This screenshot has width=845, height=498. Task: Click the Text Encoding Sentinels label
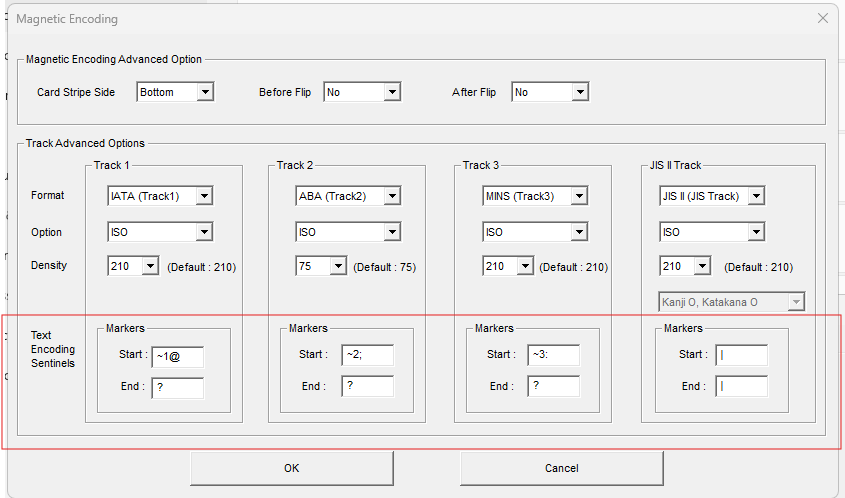click(x=53, y=349)
